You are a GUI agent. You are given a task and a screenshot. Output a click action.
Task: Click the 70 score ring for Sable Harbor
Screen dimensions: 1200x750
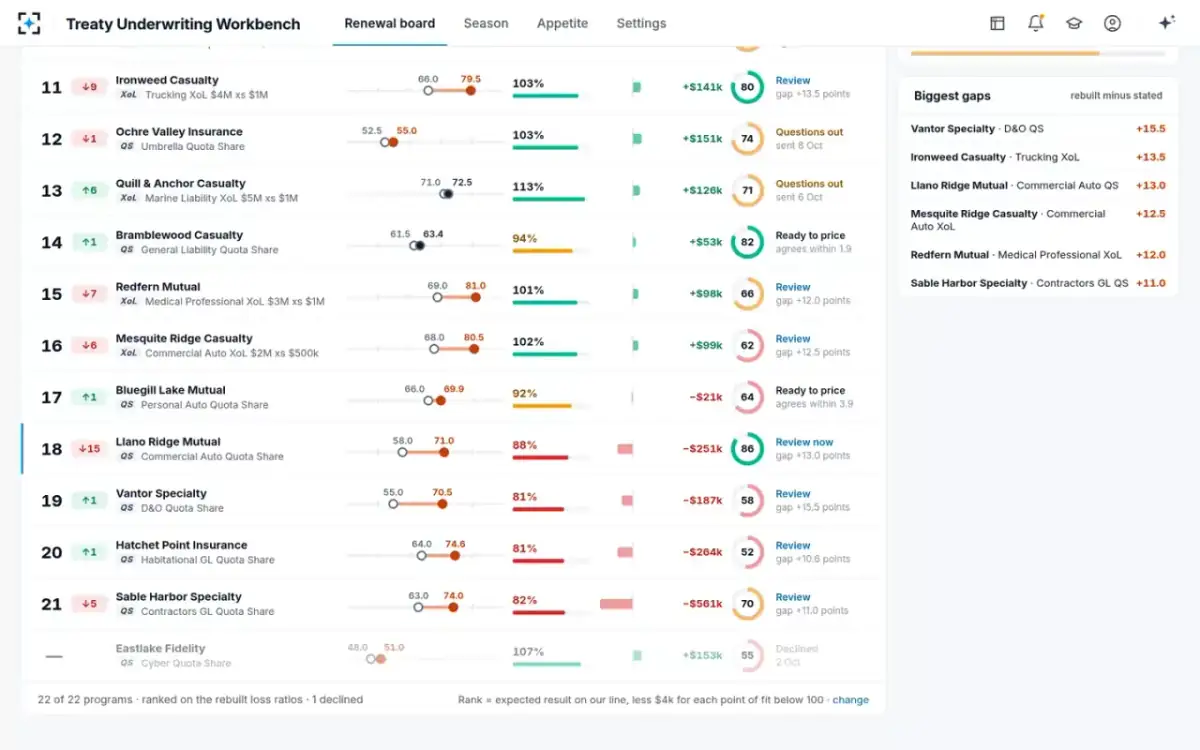pyautogui.click(x=747, y=604)
